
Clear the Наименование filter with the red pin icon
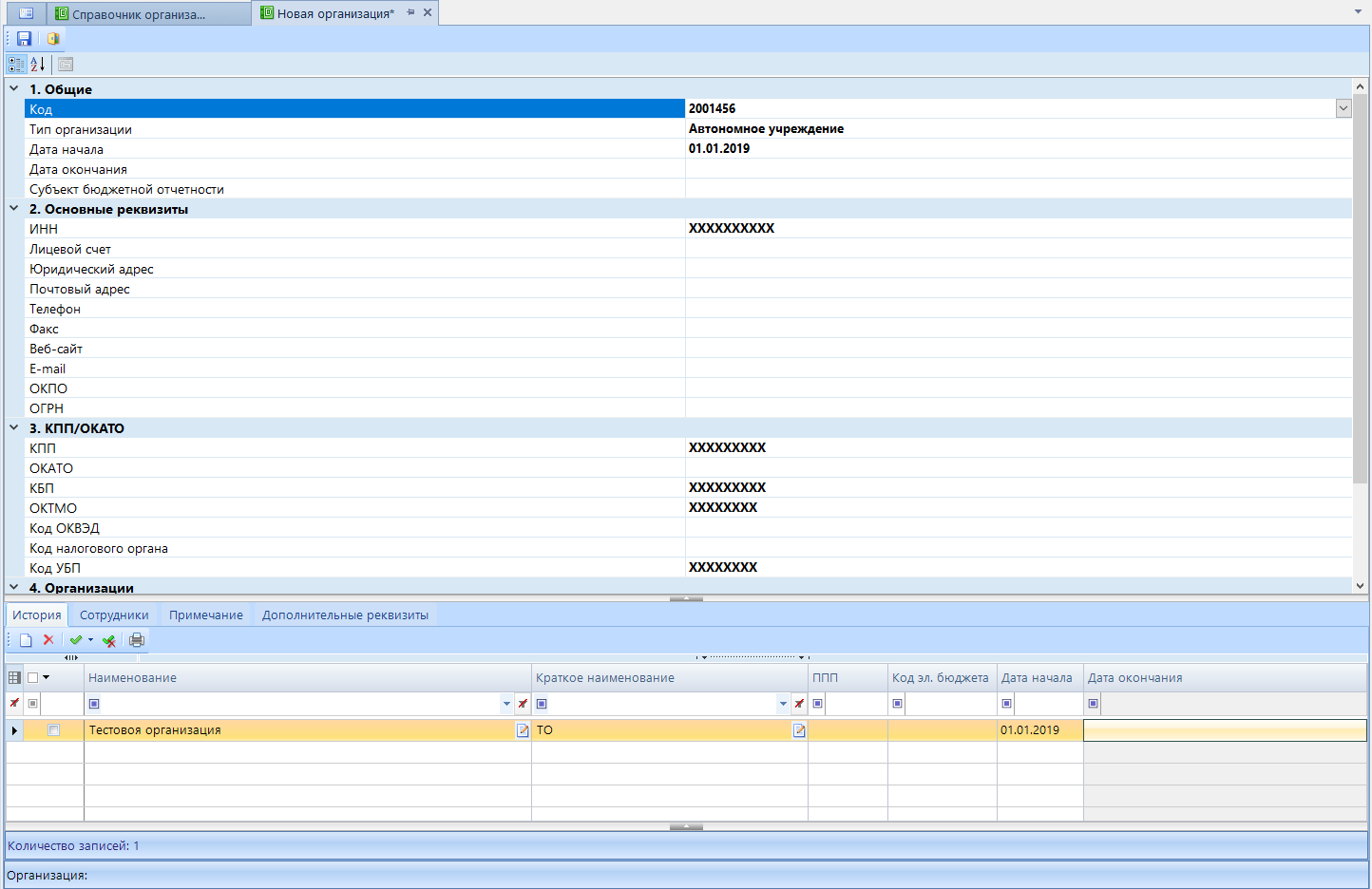523,704
